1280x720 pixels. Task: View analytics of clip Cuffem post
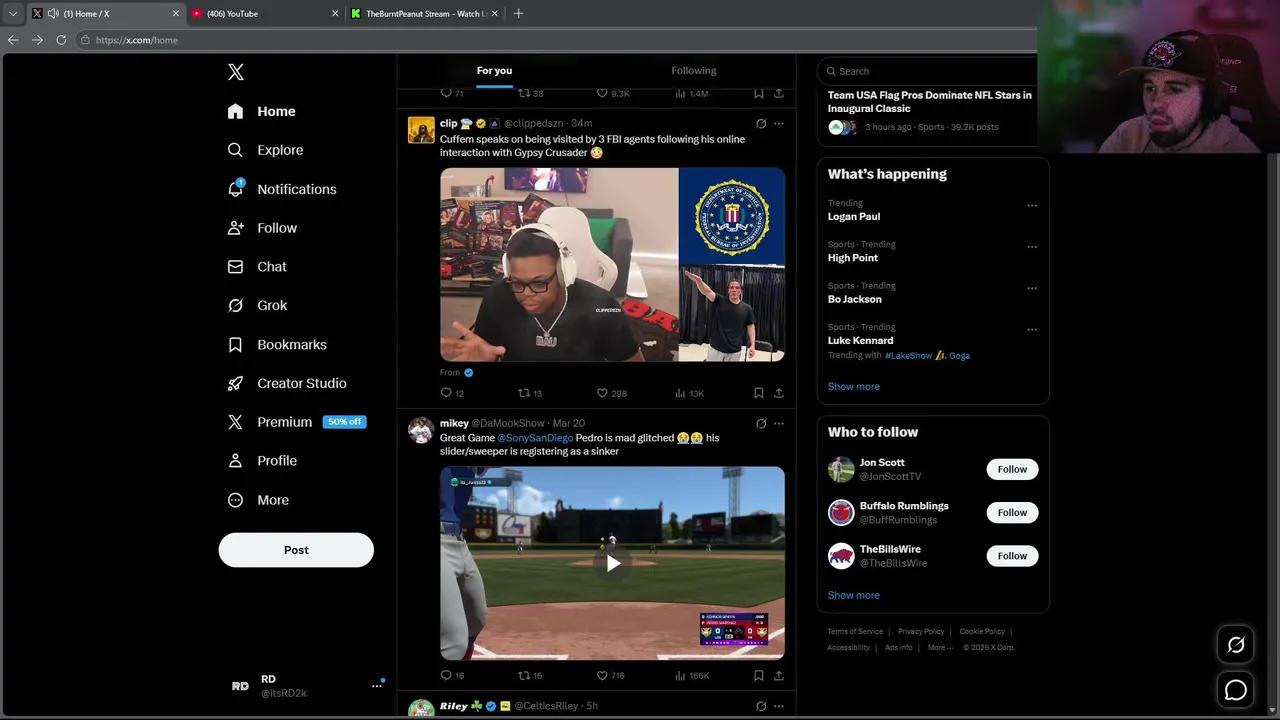[x=689, y=393]
